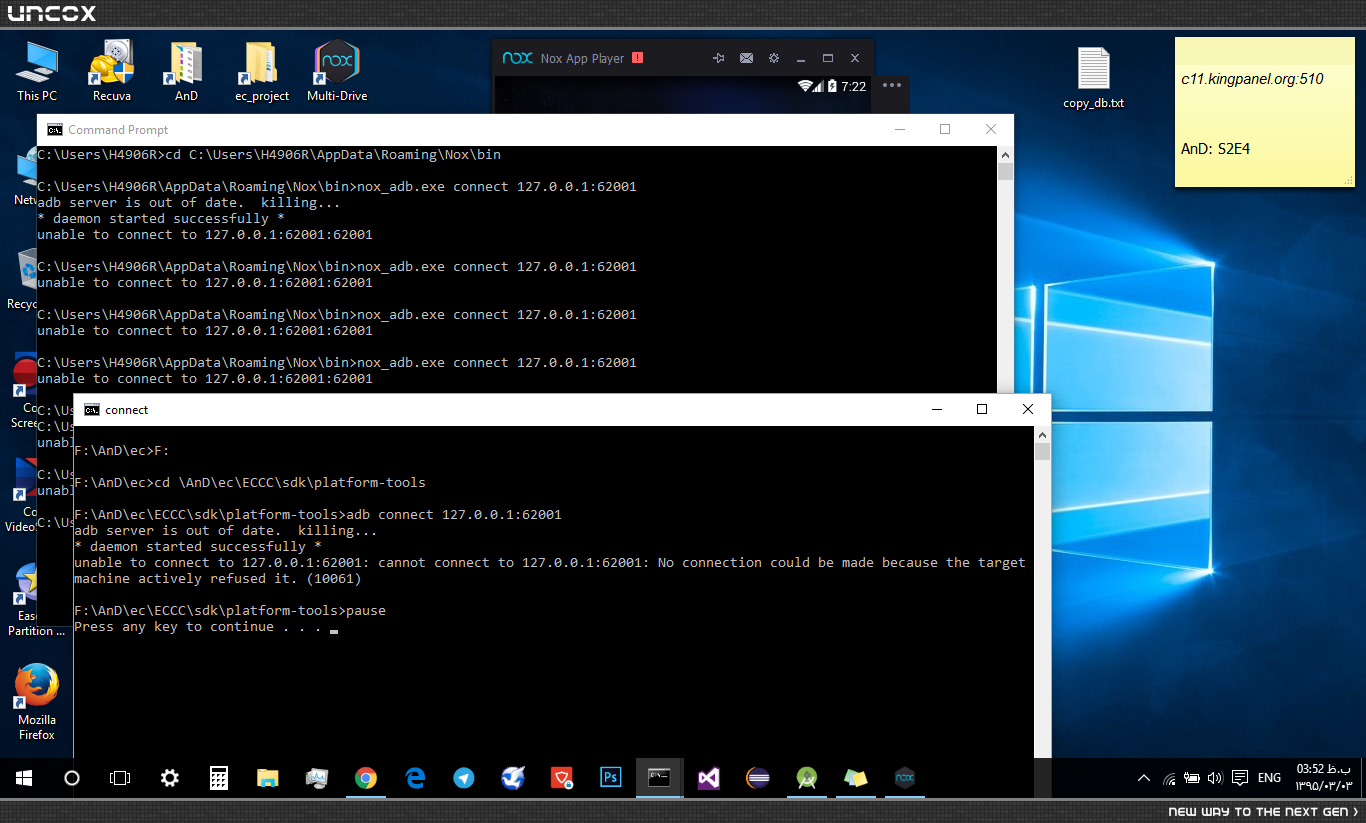1366x823 pixels.
Task: Click the 'adb connect 127.0.0.1:62001' command line
Action: (318, 515)
